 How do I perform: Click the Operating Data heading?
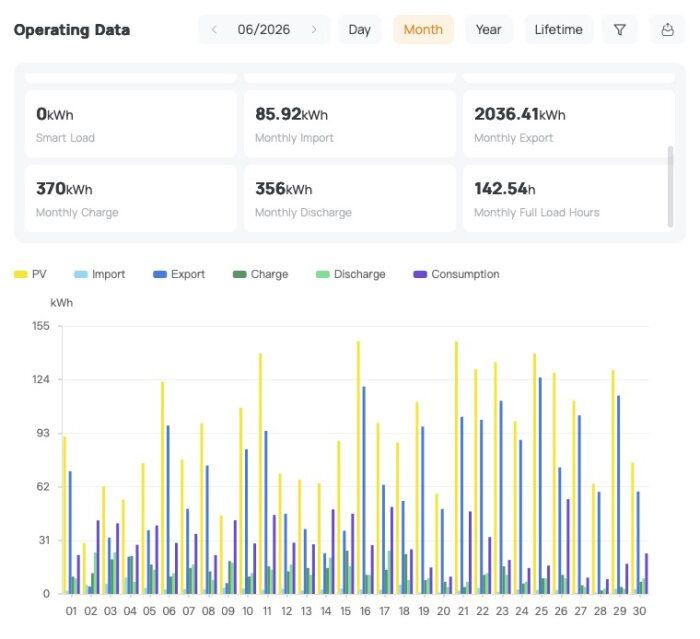tap(72, 30)
